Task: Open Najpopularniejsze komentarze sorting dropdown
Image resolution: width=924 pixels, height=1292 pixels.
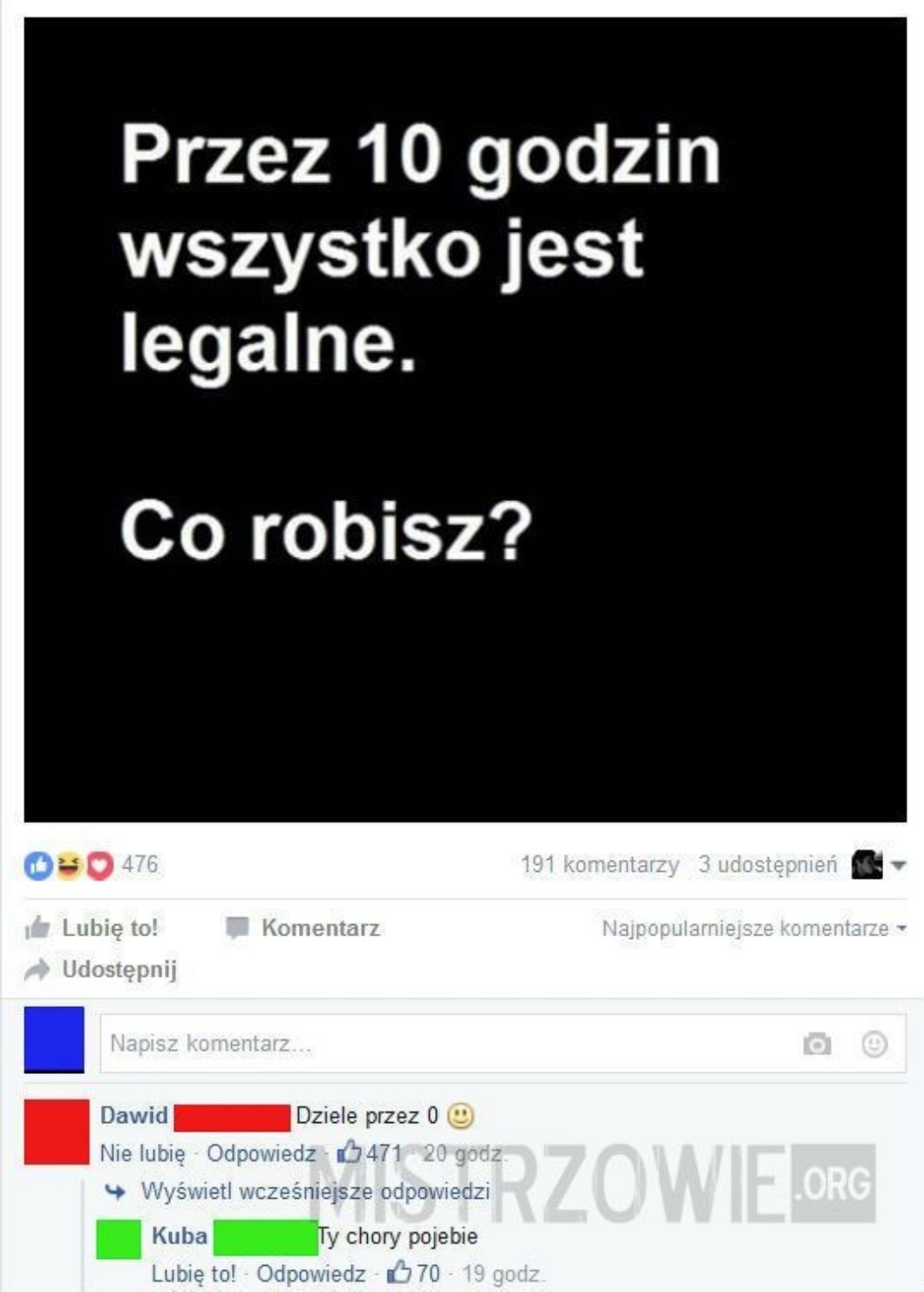Action: pos(754,928)
